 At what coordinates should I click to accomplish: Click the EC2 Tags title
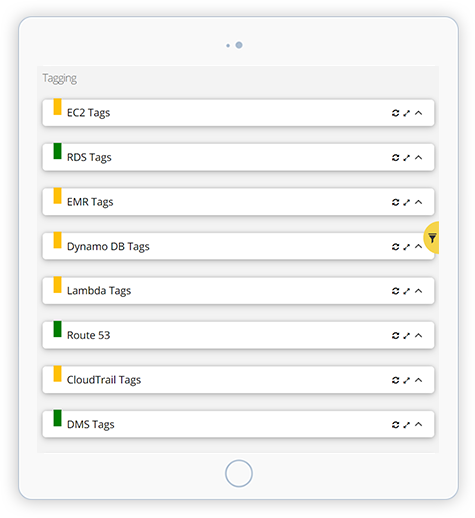[x=88, y=113]
